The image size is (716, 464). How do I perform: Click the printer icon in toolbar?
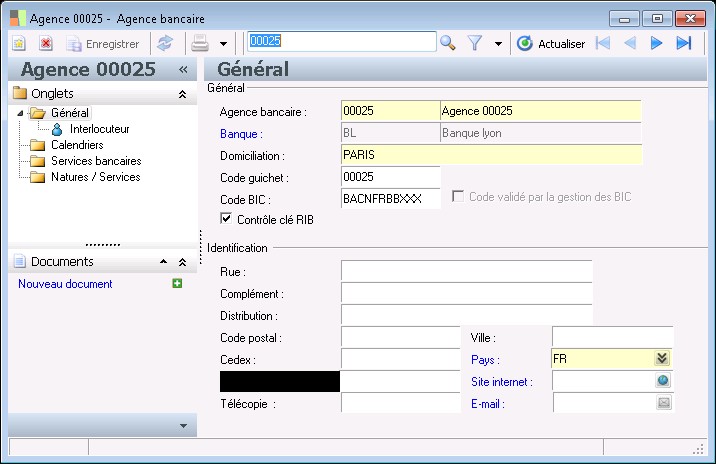(200, 44)
